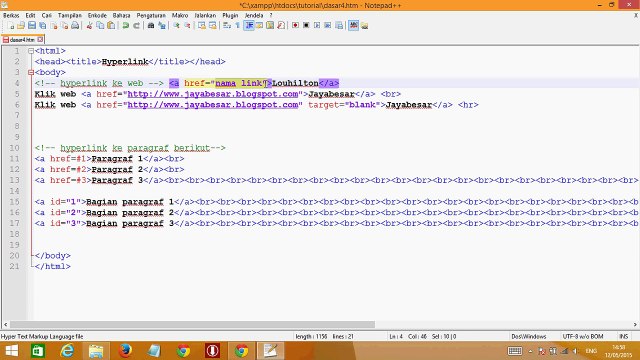Viewport: 640px width, 360px height.
Task: Collapse the html fold marker on line 1
Action: [31, 51]
